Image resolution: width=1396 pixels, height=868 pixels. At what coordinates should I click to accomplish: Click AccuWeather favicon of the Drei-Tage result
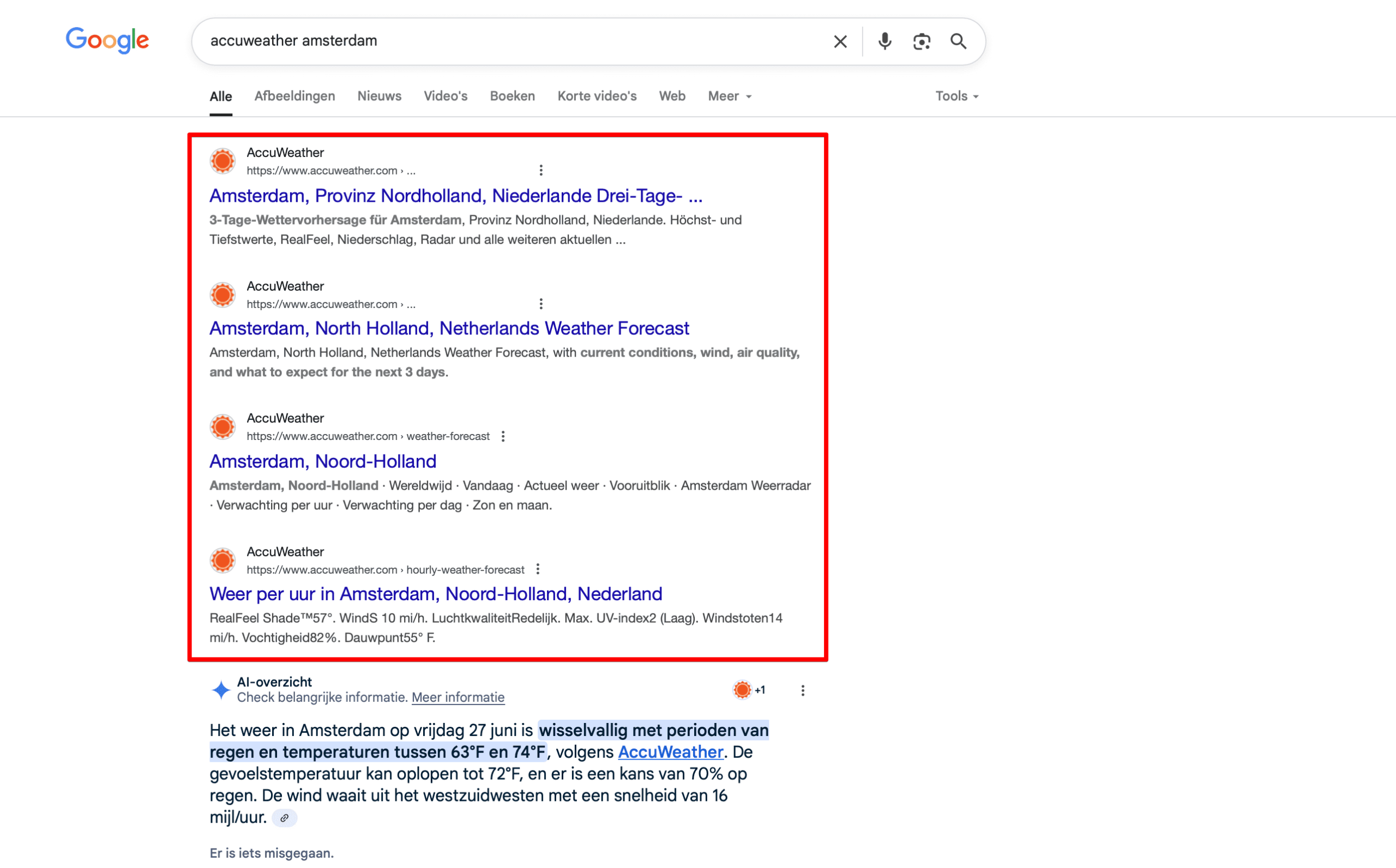tap(222, 161)
